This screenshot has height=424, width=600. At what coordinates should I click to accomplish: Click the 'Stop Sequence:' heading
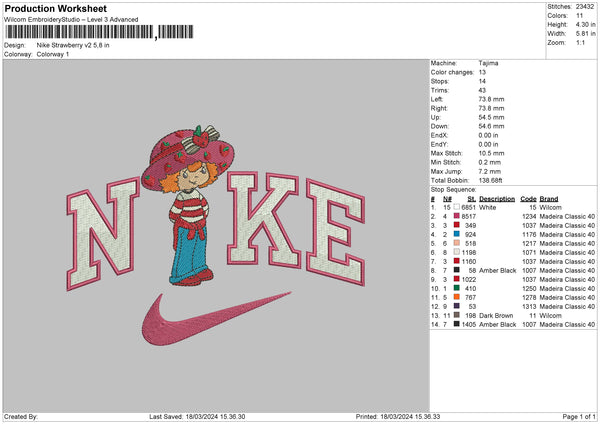tap(453, 190)
